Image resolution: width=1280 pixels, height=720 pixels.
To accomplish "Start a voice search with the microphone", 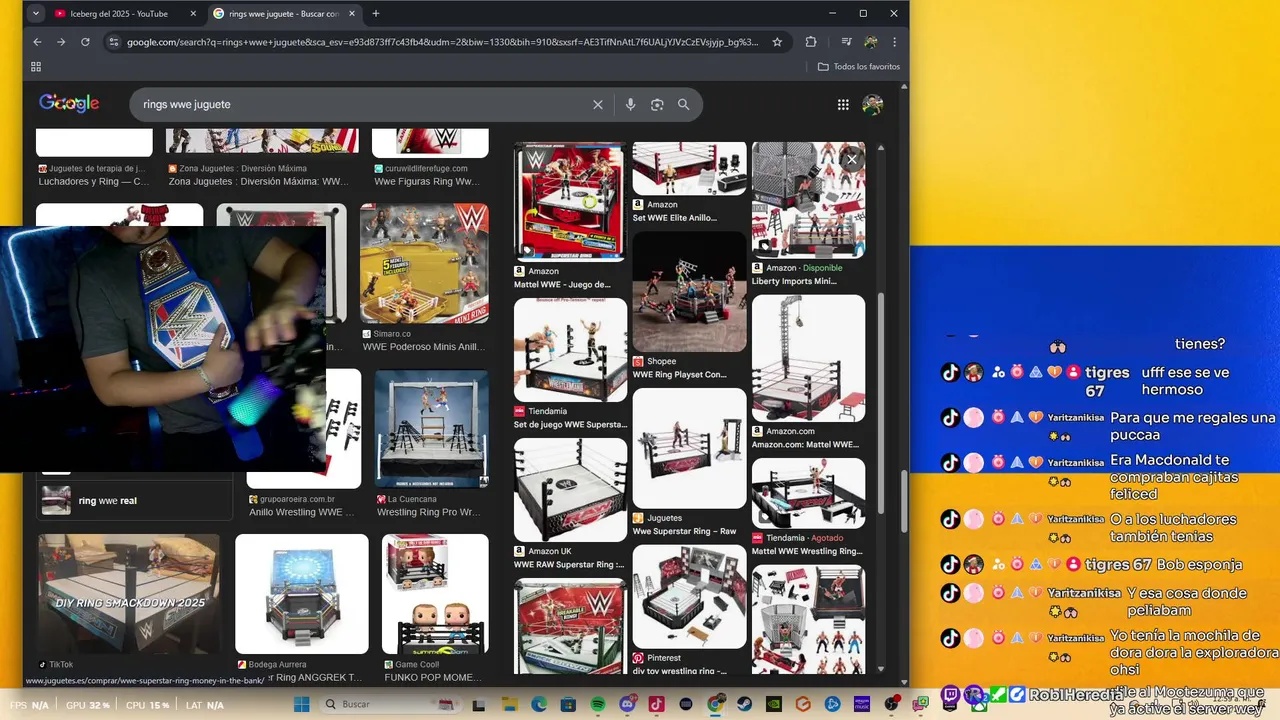I will (x=630, y=104).
